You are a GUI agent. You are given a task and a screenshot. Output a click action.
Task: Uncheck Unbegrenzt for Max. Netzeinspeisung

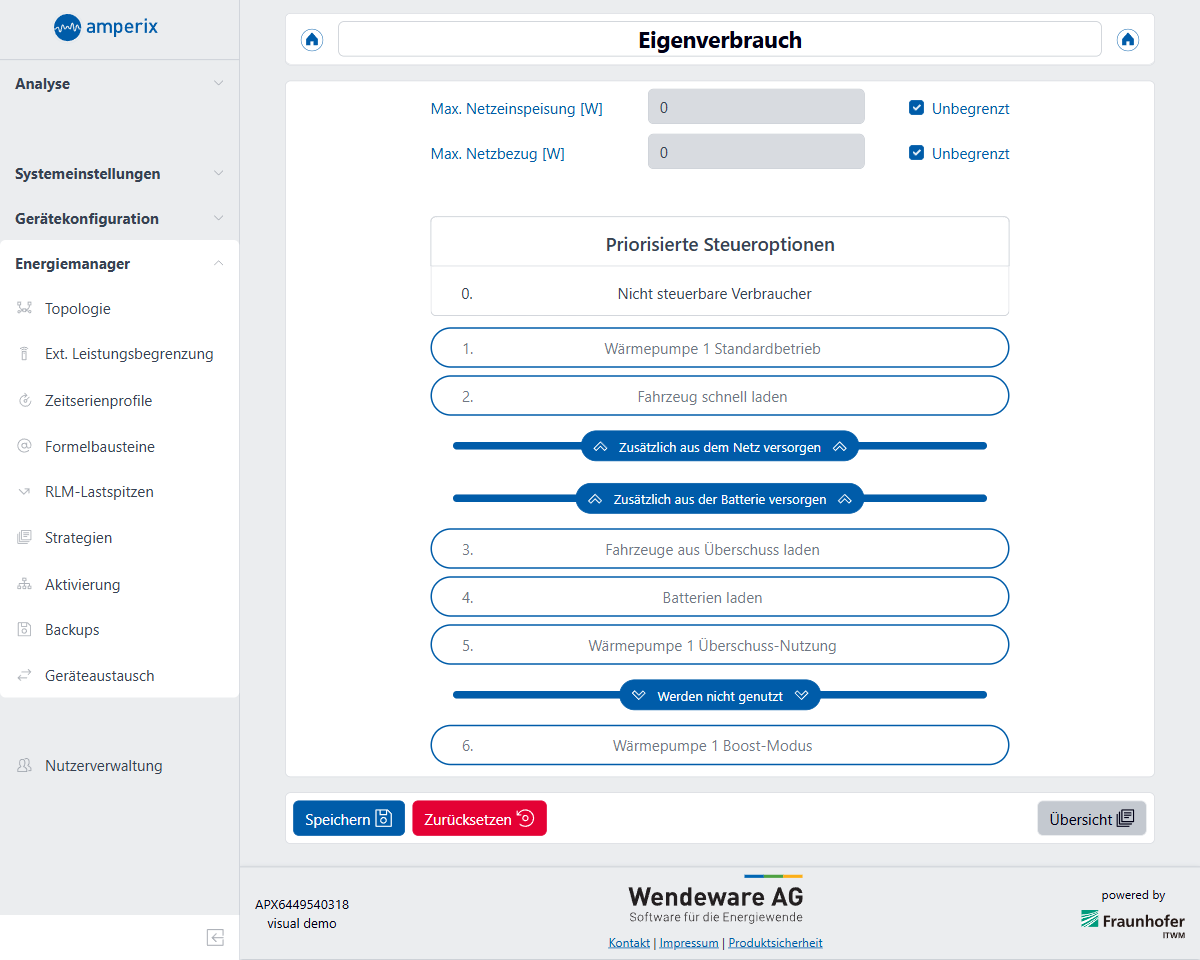tap(916, 108)
